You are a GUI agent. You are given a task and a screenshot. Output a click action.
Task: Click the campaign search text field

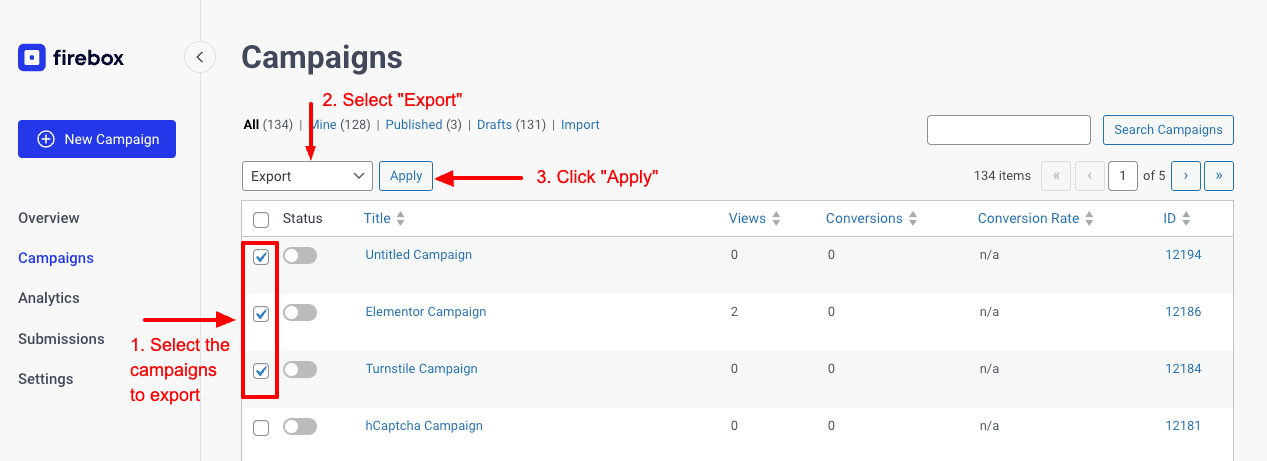coord(1009,130)
